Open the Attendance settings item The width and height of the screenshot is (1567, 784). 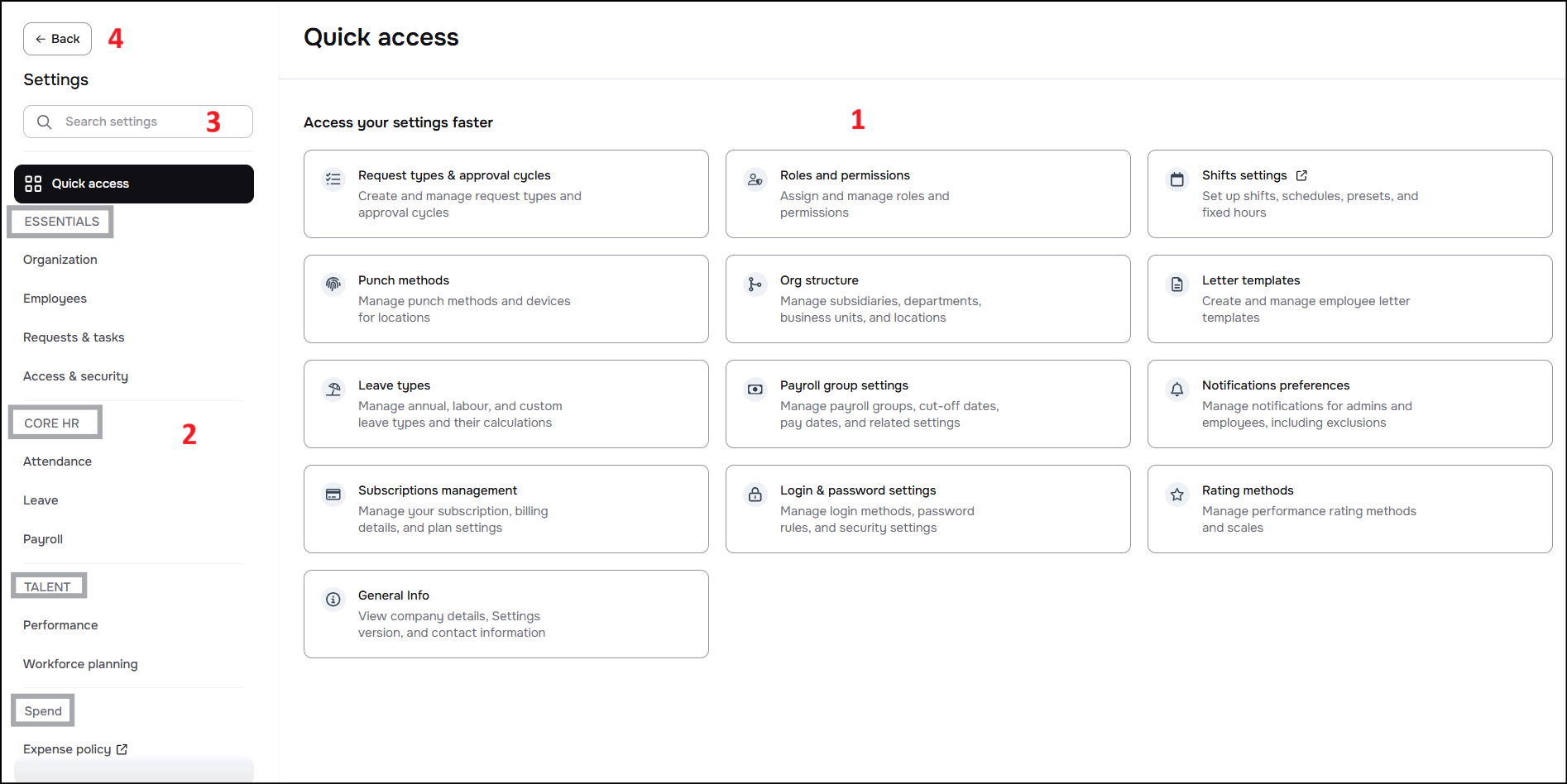tap(57, 461)
